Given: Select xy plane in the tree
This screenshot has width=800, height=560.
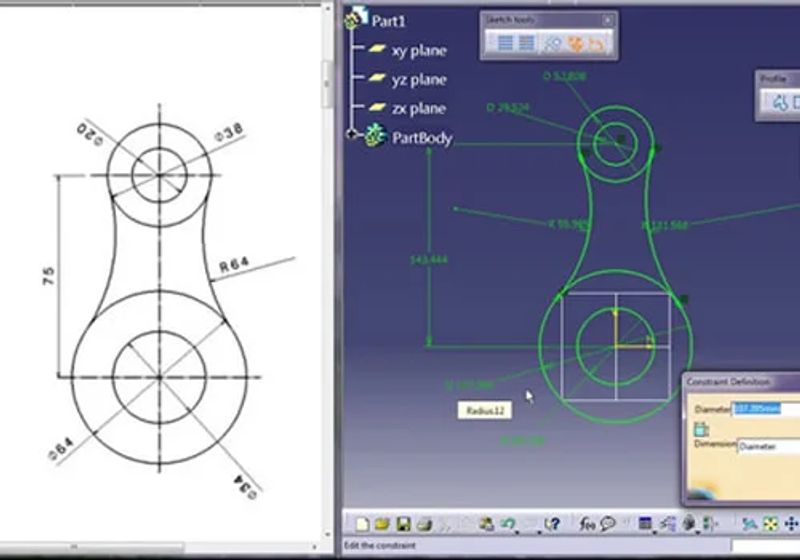Looking at the screenshot, I should [419, 50].
